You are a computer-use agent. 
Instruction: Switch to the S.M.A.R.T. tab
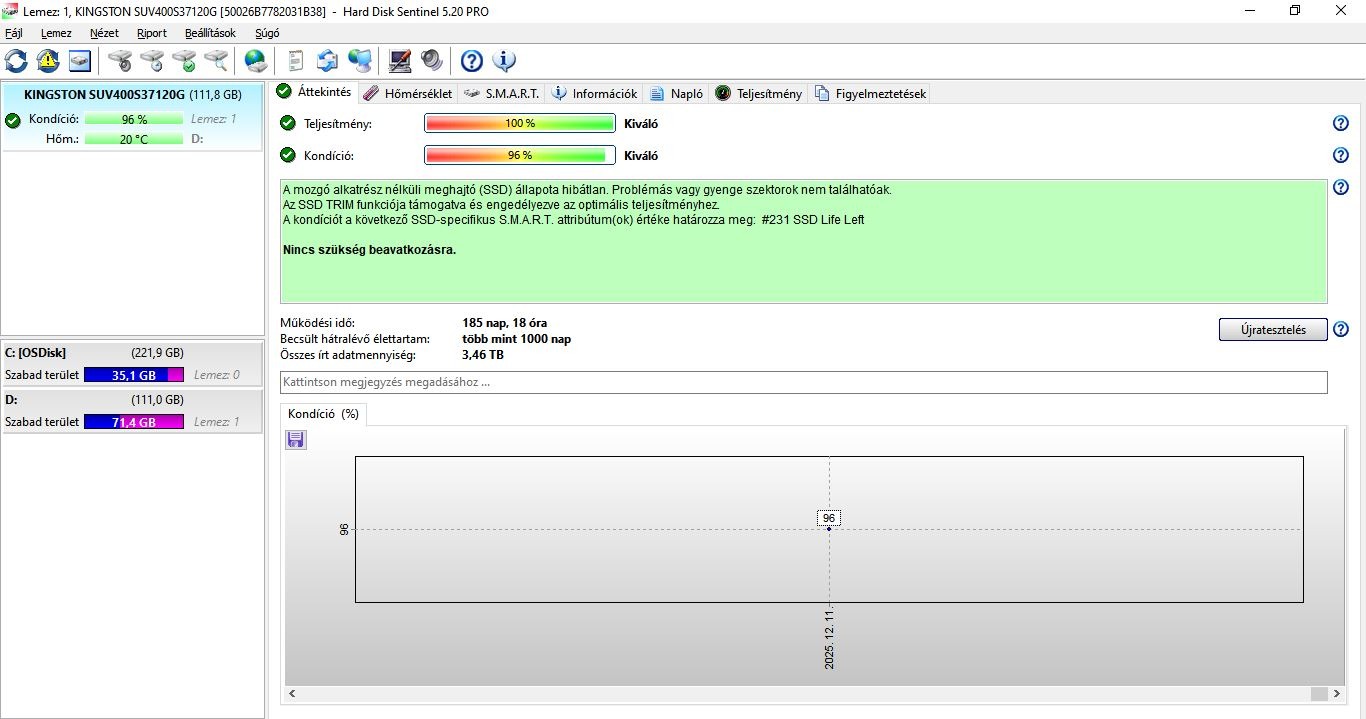(x=504, y=93)
